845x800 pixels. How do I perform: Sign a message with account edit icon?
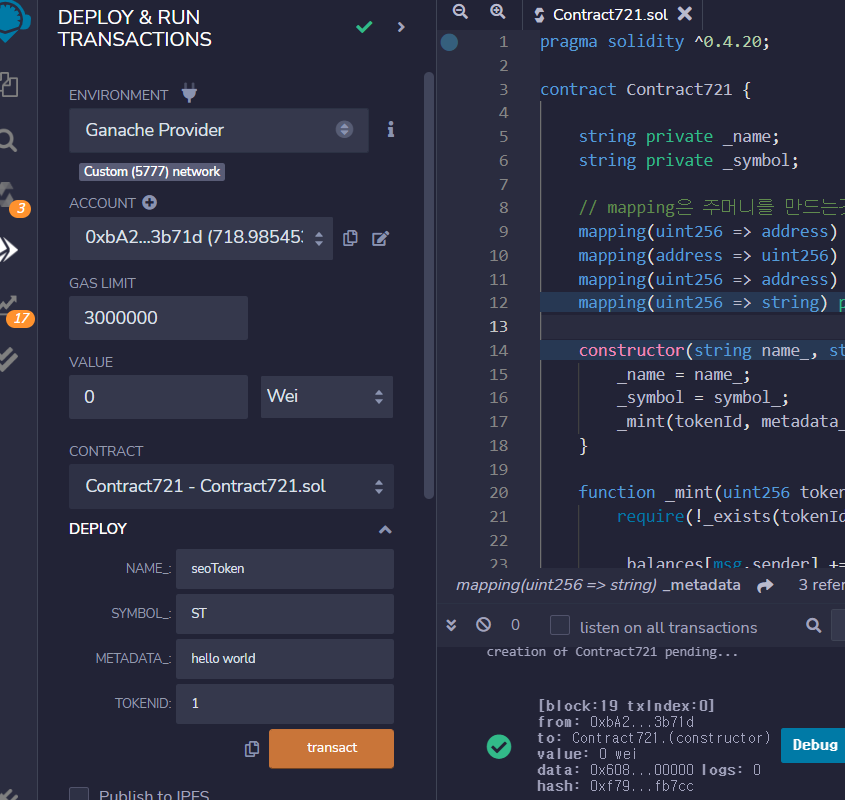pyautogui.click(x=380, y=238)
